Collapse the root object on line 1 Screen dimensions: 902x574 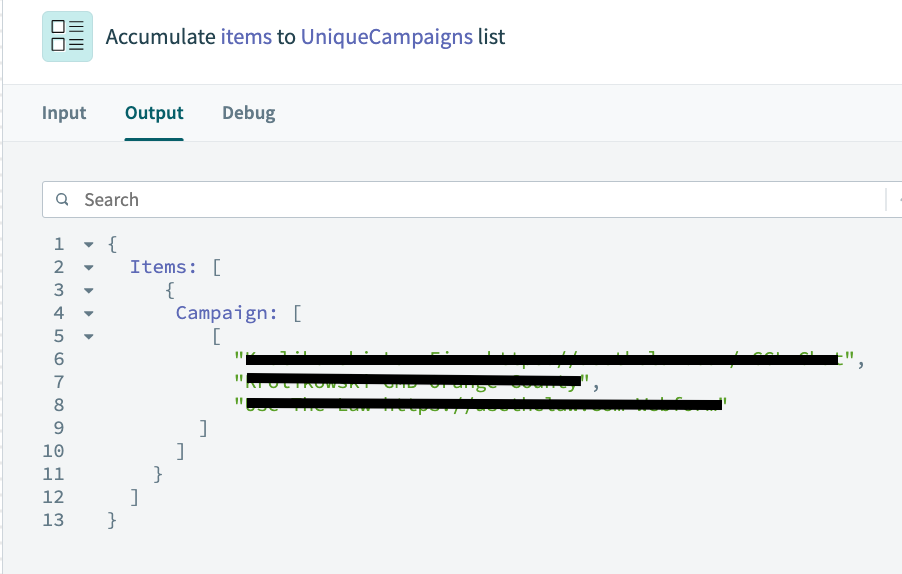coord(89,244)
